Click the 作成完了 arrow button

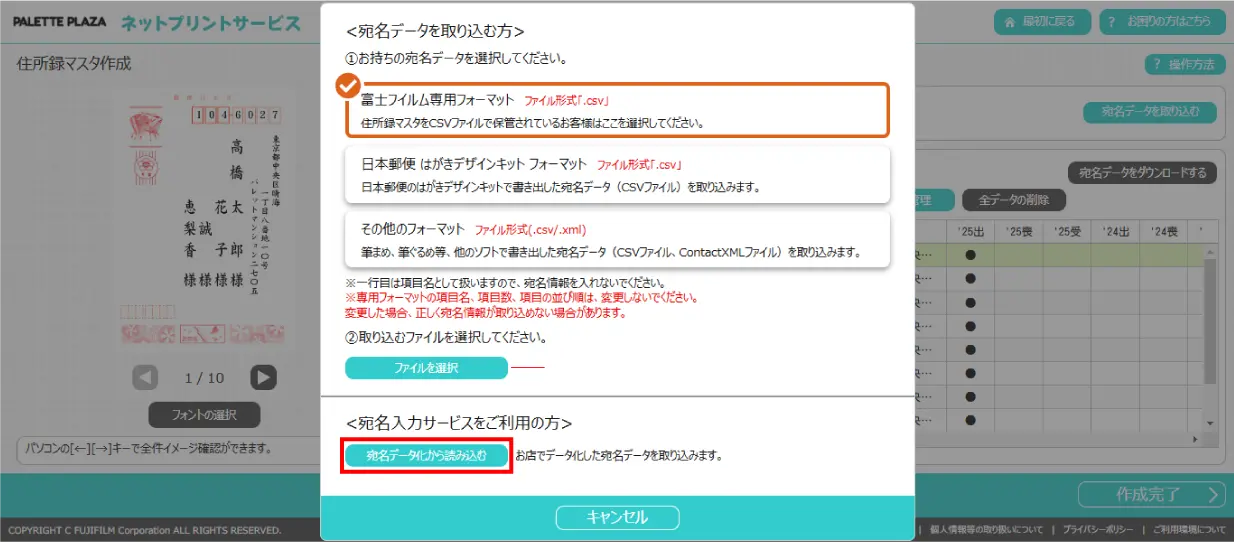pos(1151,494)
